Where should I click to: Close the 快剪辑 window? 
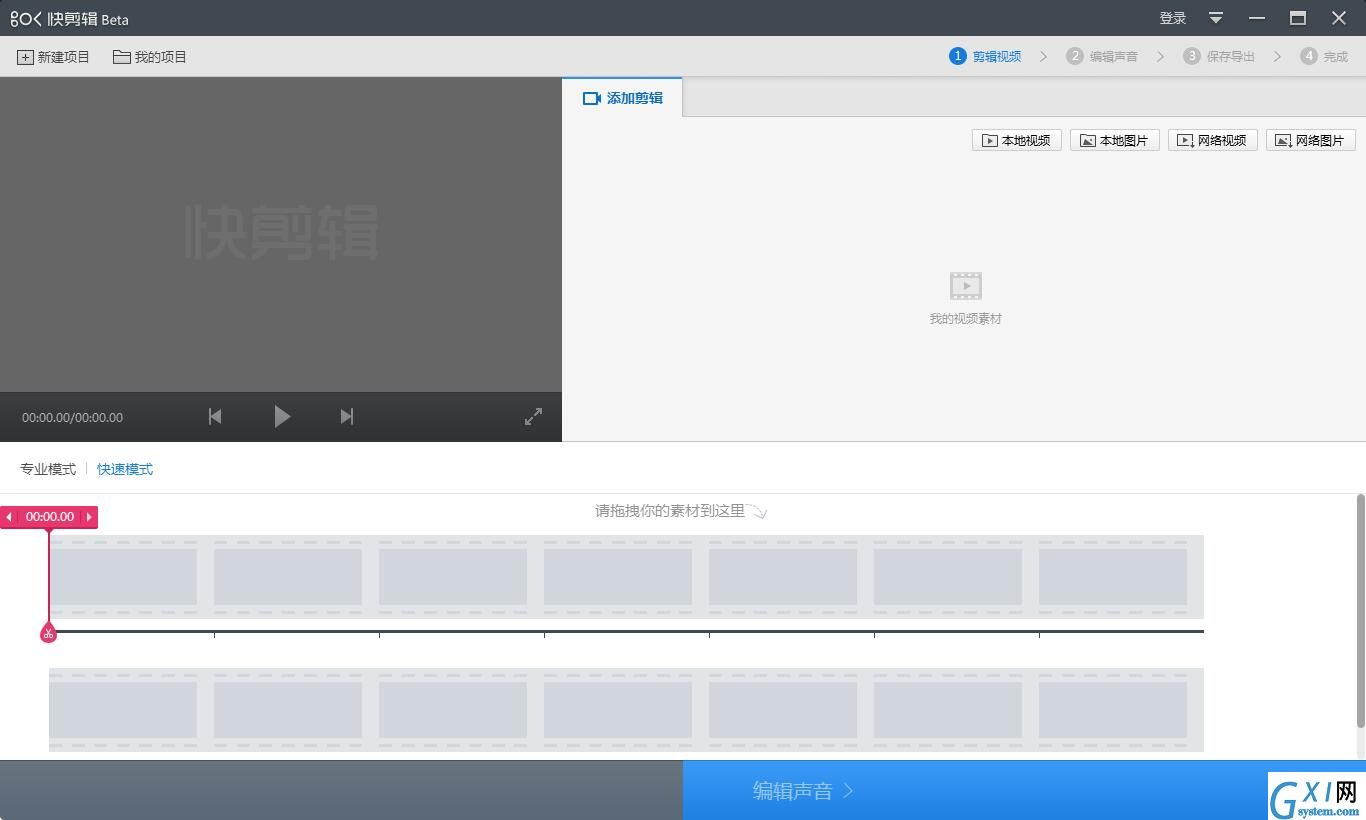point(1339,18)
